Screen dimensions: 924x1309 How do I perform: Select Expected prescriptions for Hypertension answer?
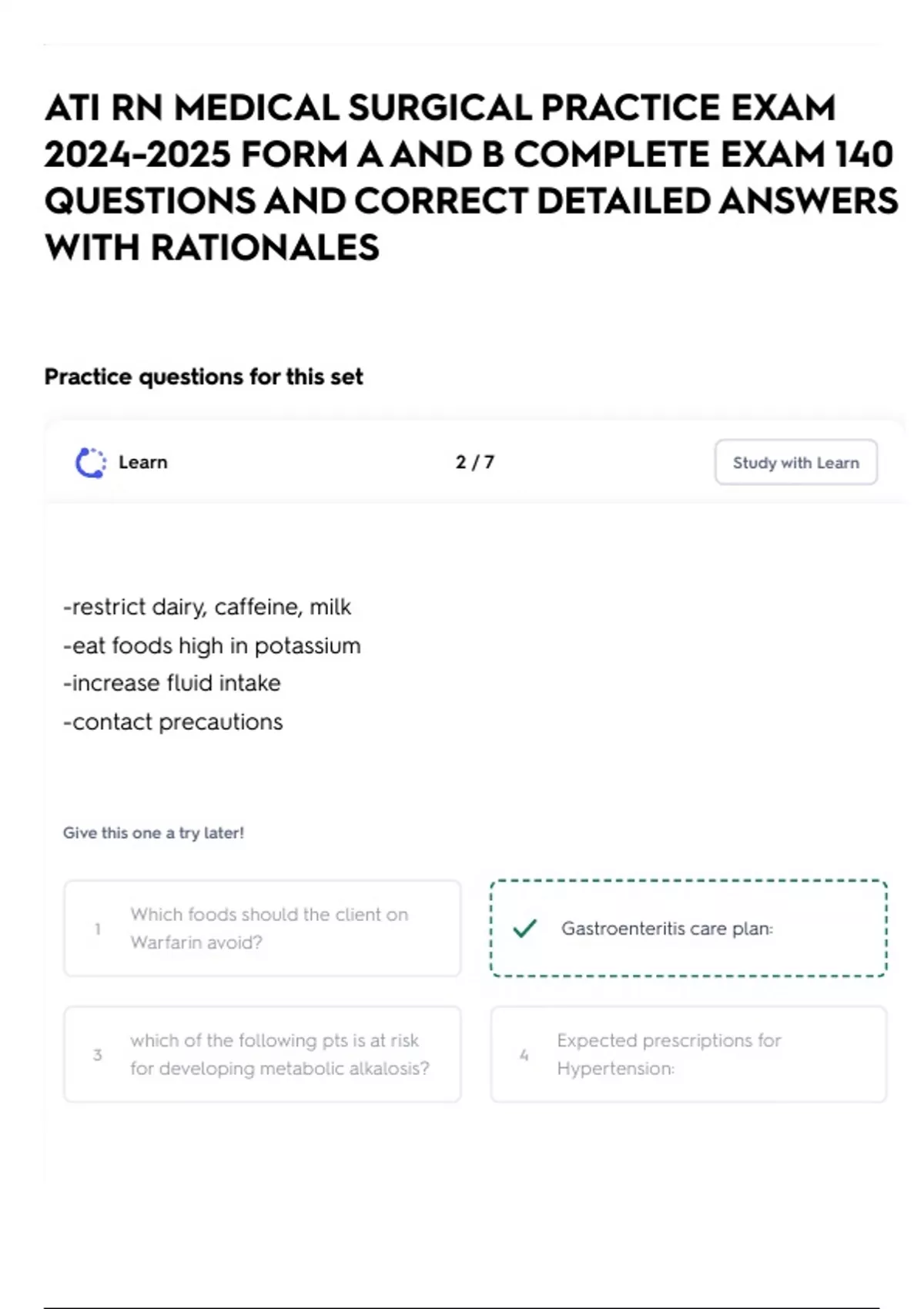[x=688, y=1054]
